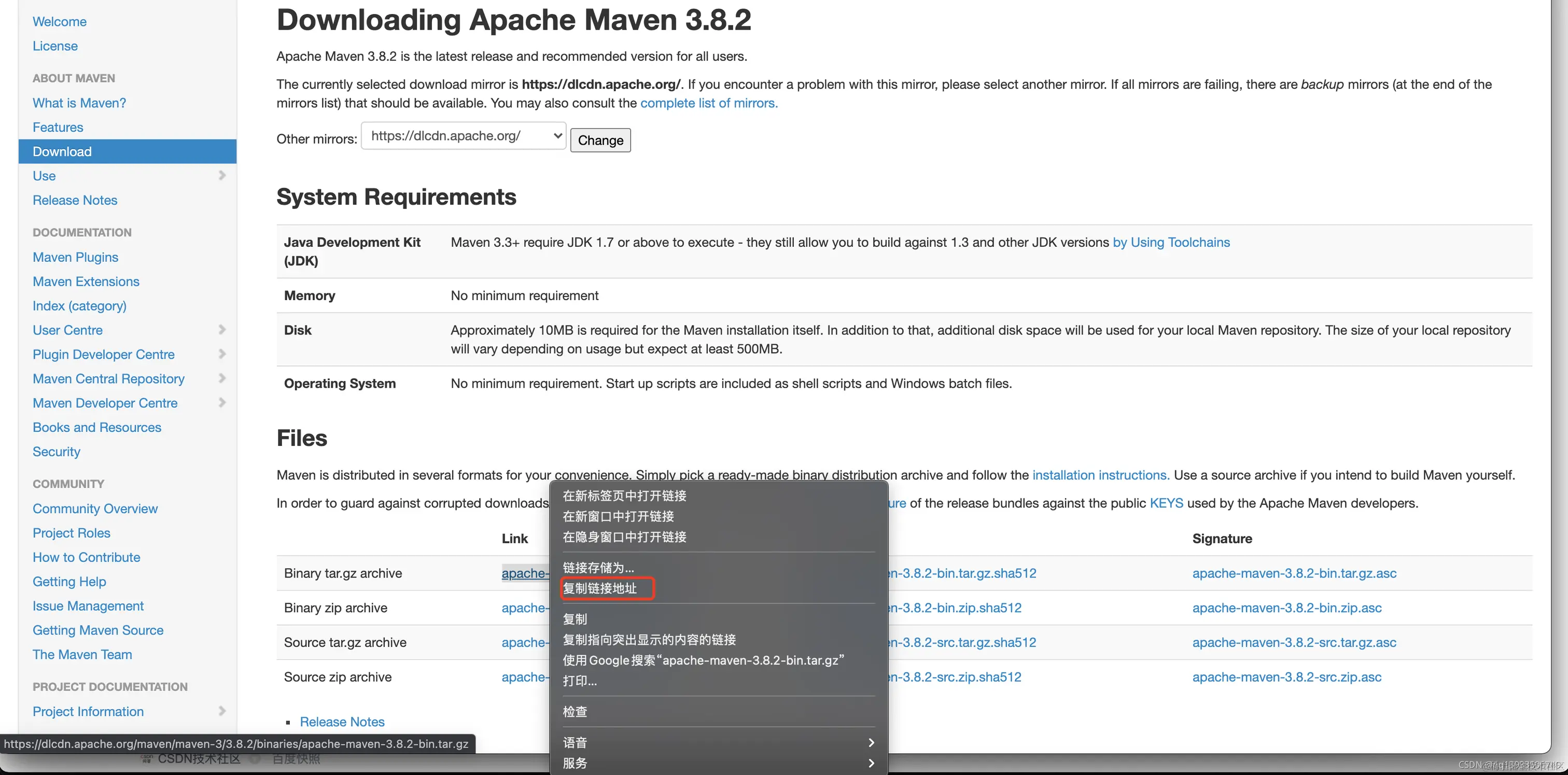Choose 复制链接地址 in context menu
This screenshot has width=1568, height=775.
[x=600, y=588]
